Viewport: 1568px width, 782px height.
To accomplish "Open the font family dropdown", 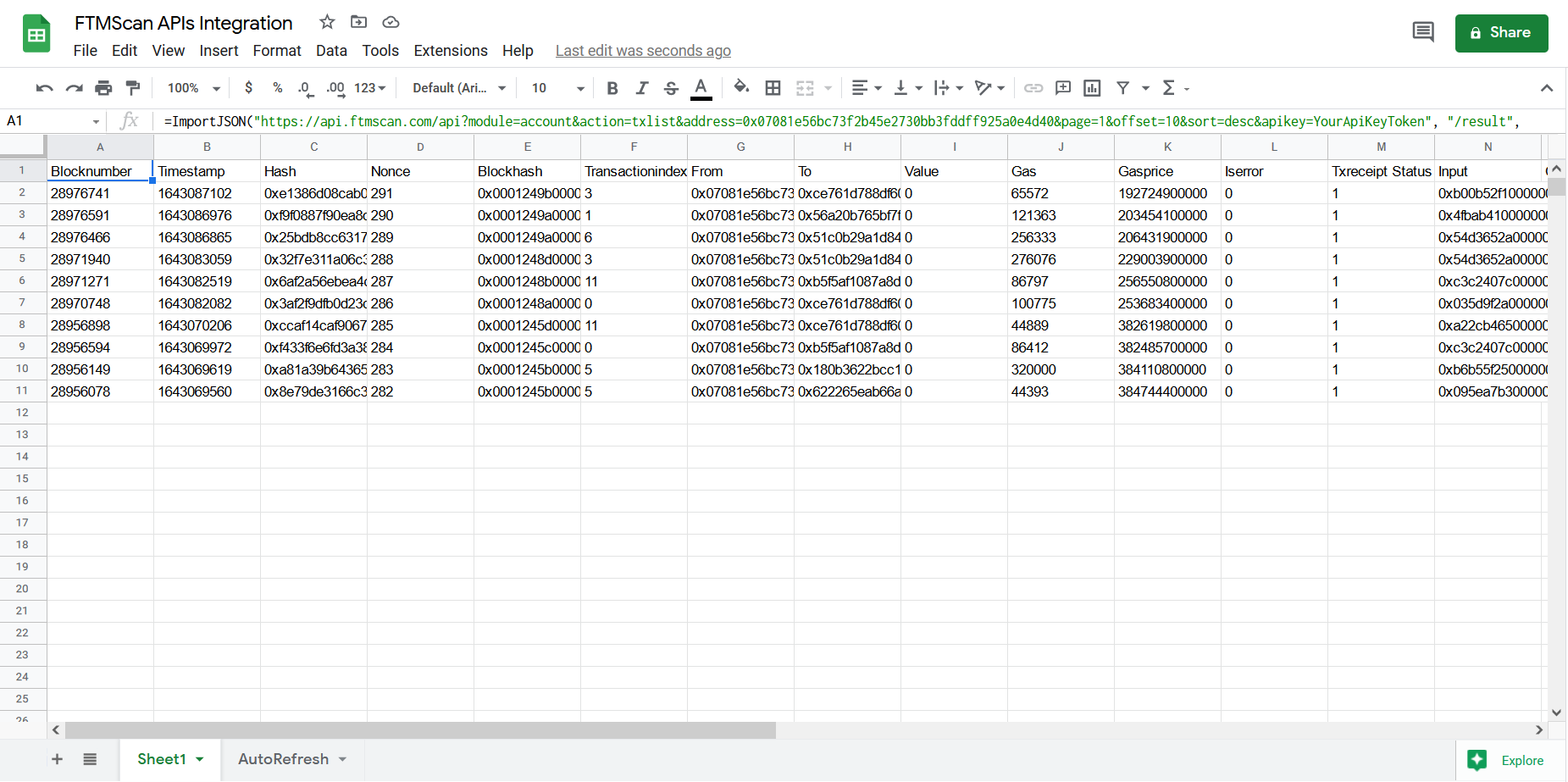I will point(459,88).
